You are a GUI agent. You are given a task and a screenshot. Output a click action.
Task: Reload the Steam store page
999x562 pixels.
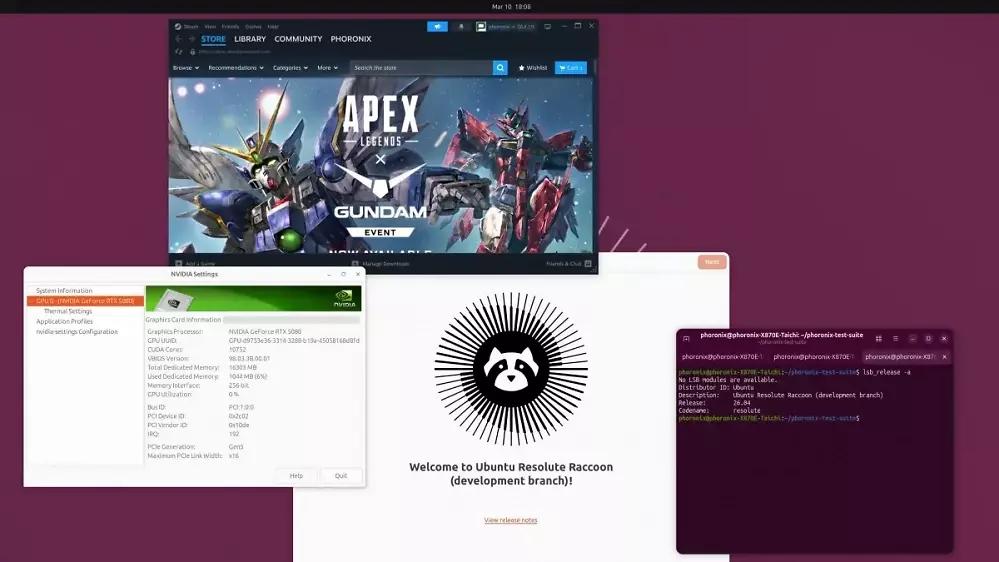point(179,52)
